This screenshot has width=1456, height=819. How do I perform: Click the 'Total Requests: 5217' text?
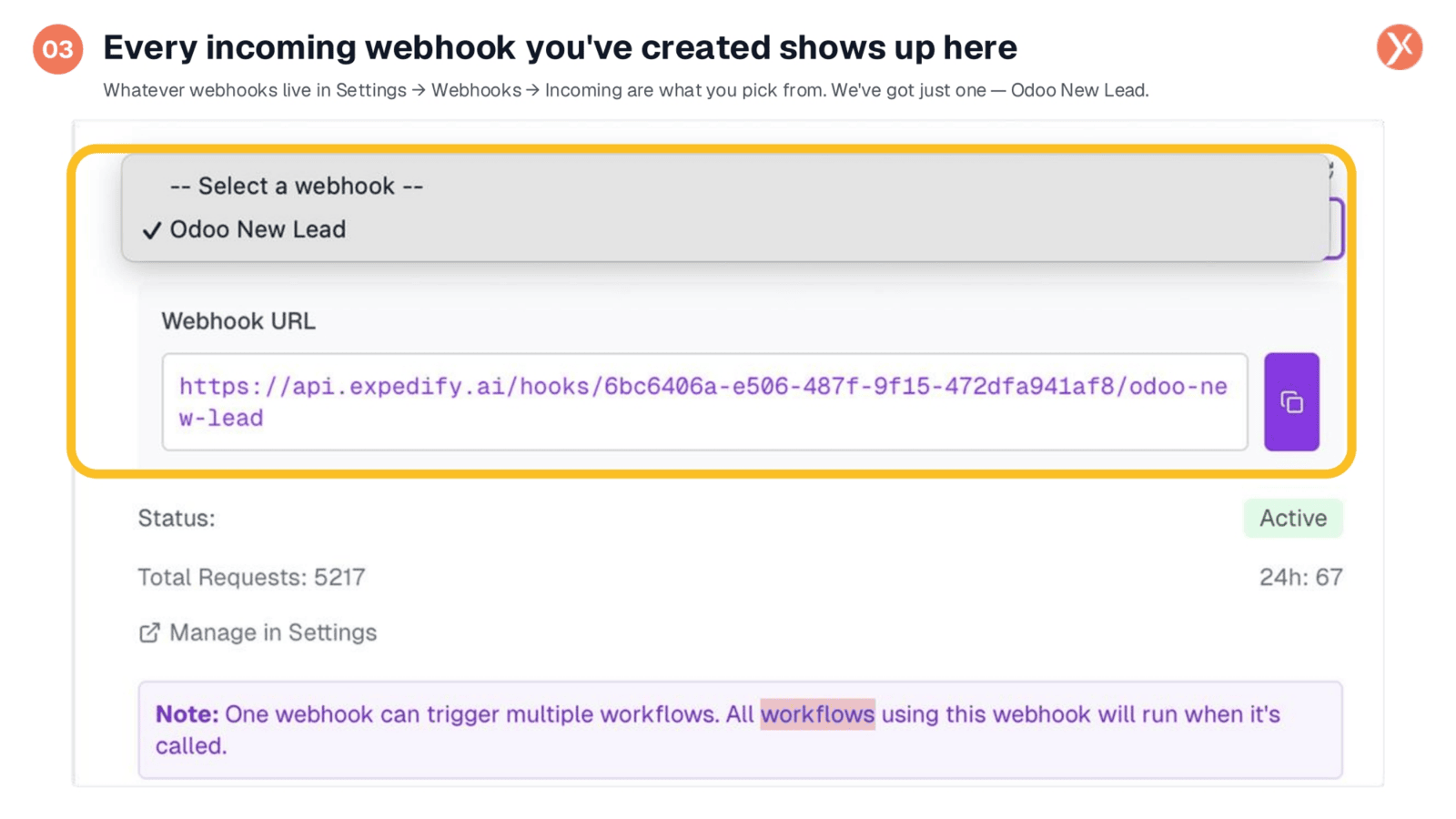coord(251,577)
